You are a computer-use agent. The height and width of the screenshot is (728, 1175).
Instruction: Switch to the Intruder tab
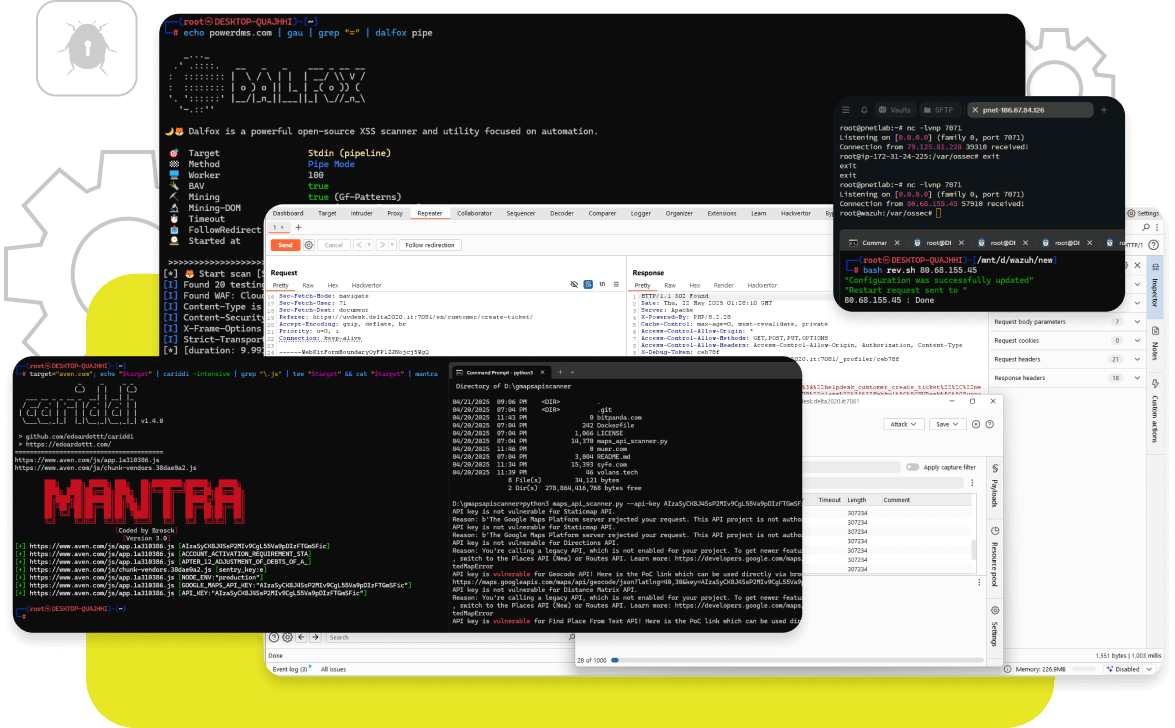[x=361, y=214]
